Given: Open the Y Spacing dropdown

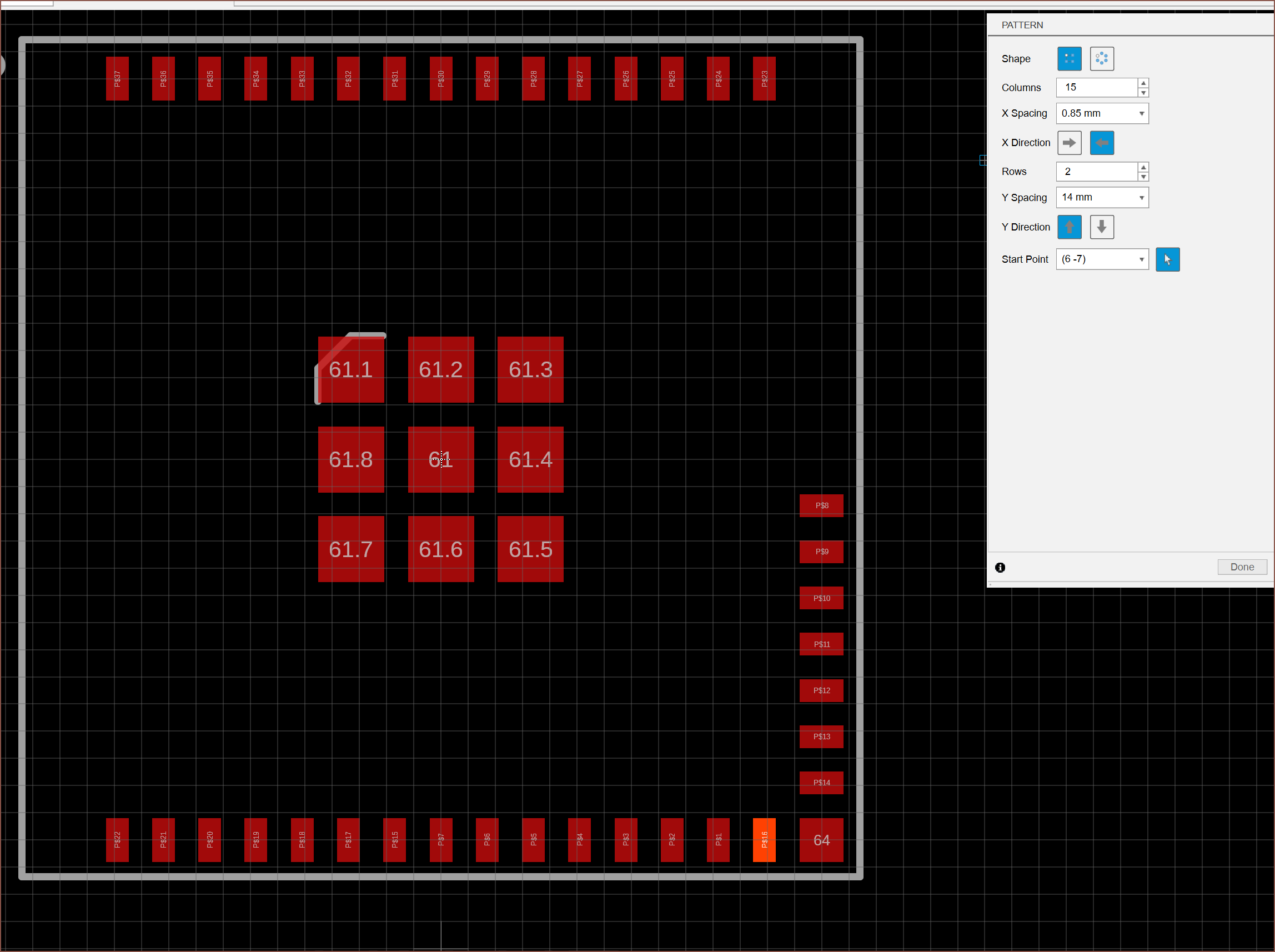Looking at the screenshot, I should pyautogui.click(x=1141, y=198).
